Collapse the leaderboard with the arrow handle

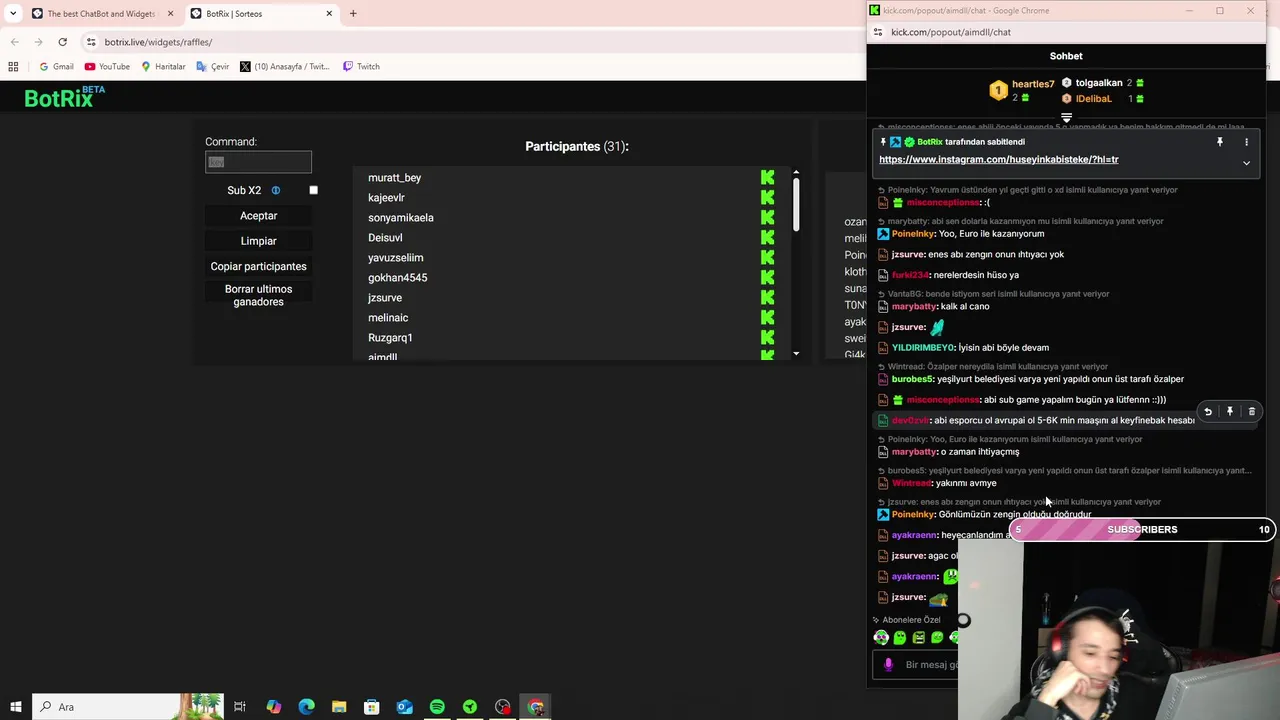pyautogui.click(x=1066, y=118)
